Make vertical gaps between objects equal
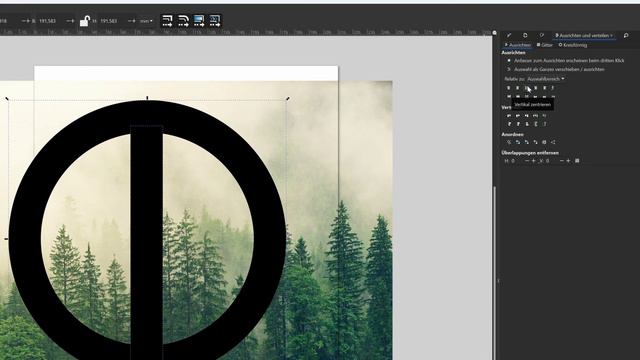This screenshot has width=640, height=360. click(536, 124)
